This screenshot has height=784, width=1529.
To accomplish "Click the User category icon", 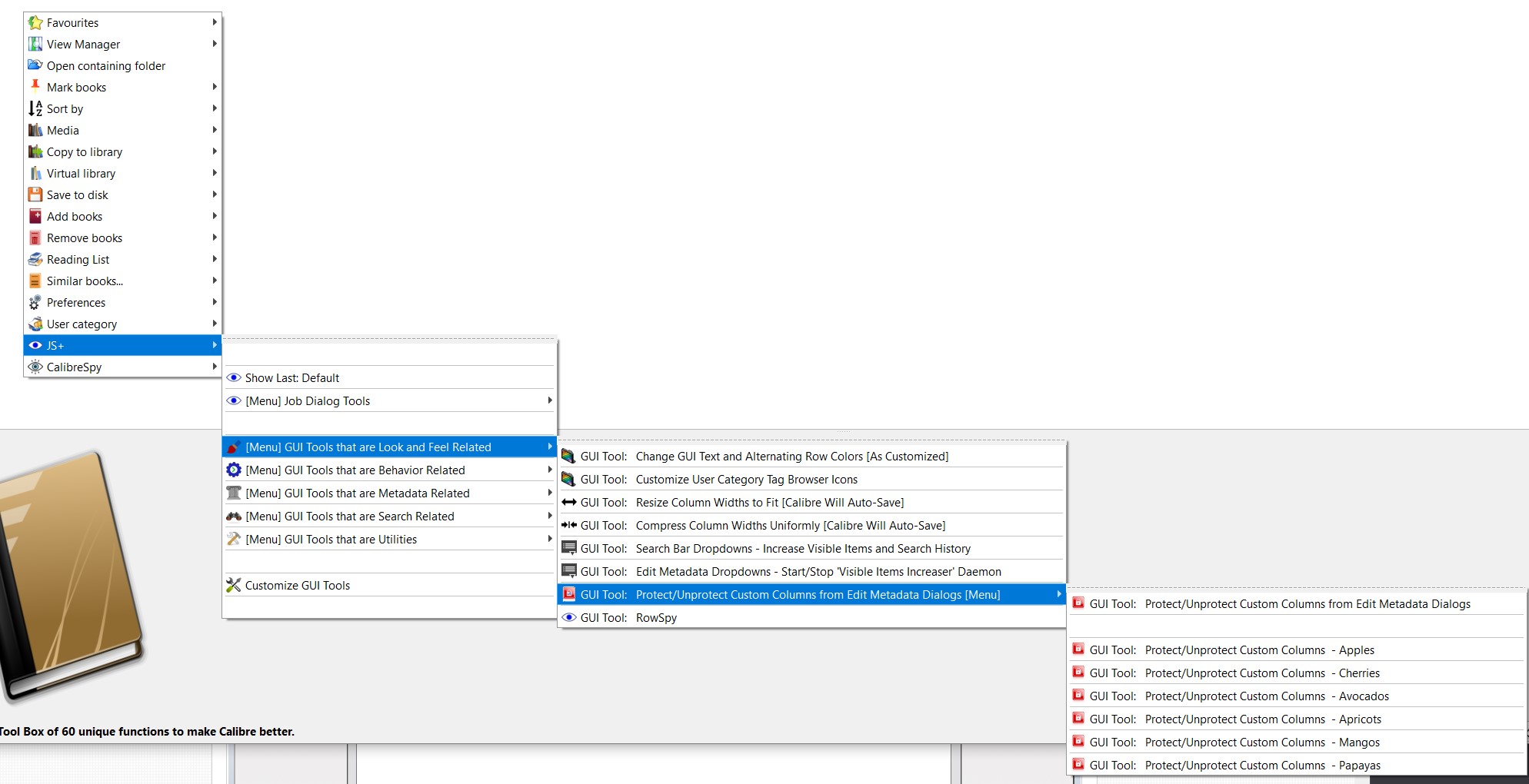I will coord(35,324).
